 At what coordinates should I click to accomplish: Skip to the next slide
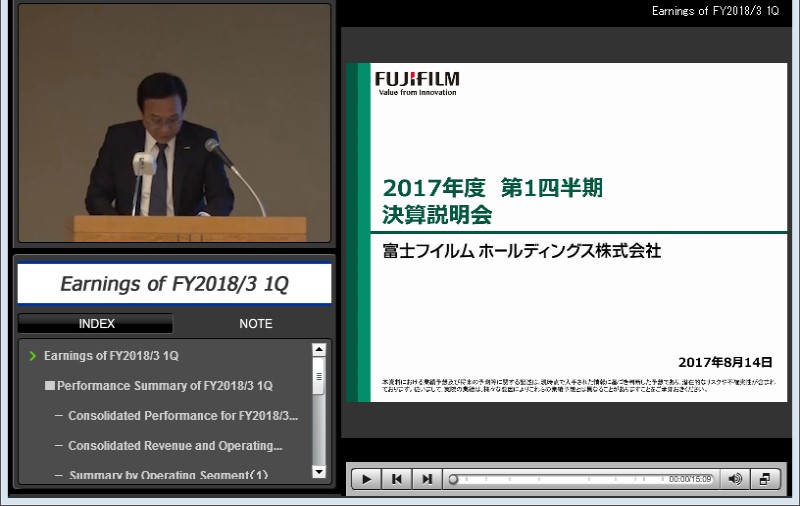click(427, 479)
